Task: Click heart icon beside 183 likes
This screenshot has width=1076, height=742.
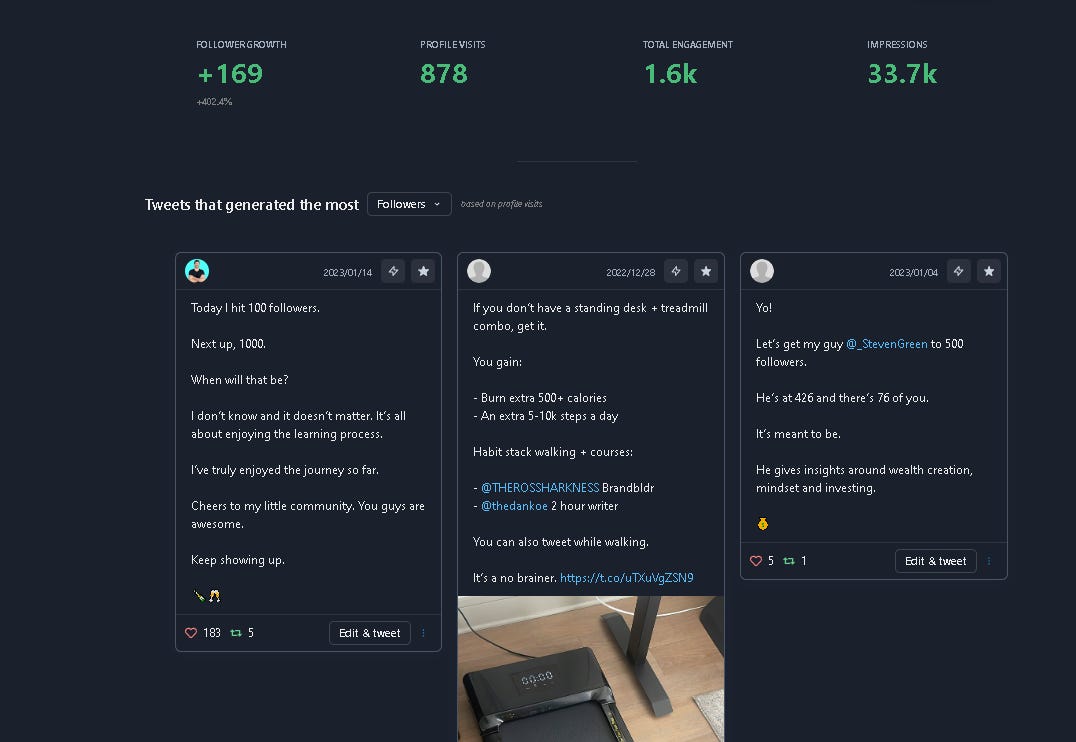Action: click(x=191, y=633)
